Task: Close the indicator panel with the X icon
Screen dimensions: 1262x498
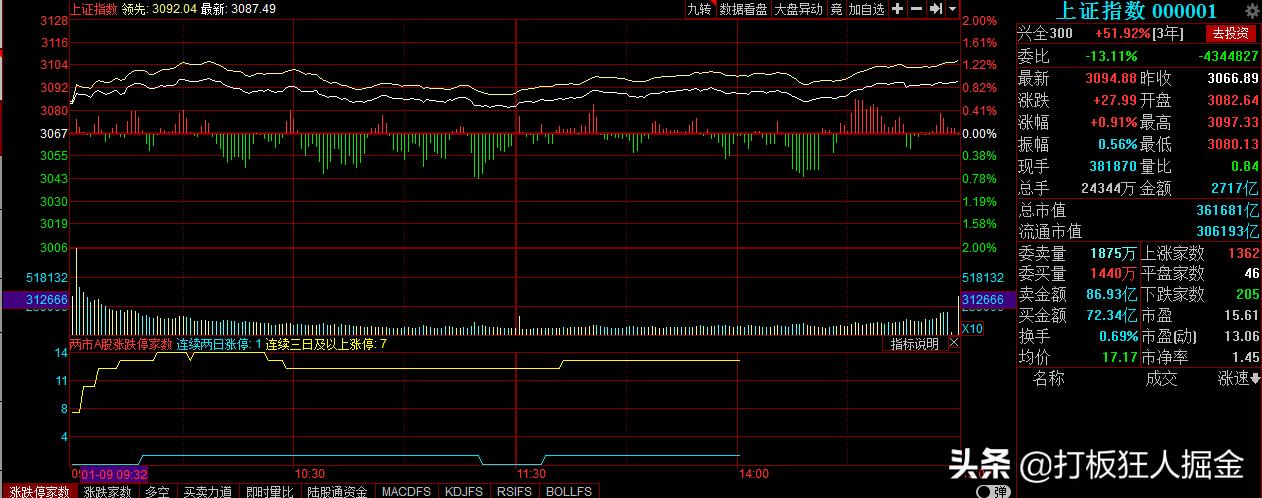Action: pyautogui.click(x=953, y=343)
